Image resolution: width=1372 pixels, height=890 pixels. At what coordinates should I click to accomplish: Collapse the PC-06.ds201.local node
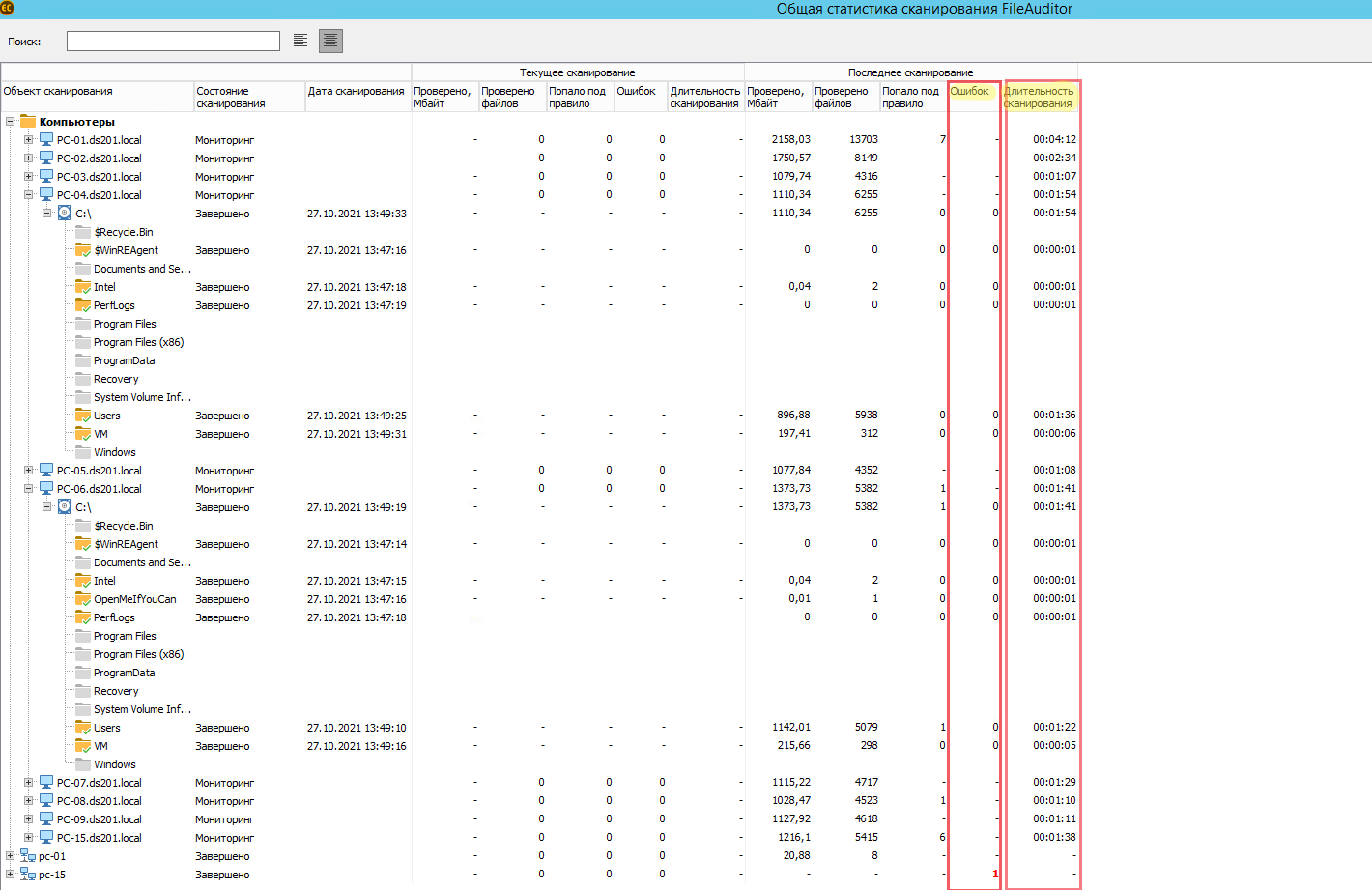(x=28, y=489)
